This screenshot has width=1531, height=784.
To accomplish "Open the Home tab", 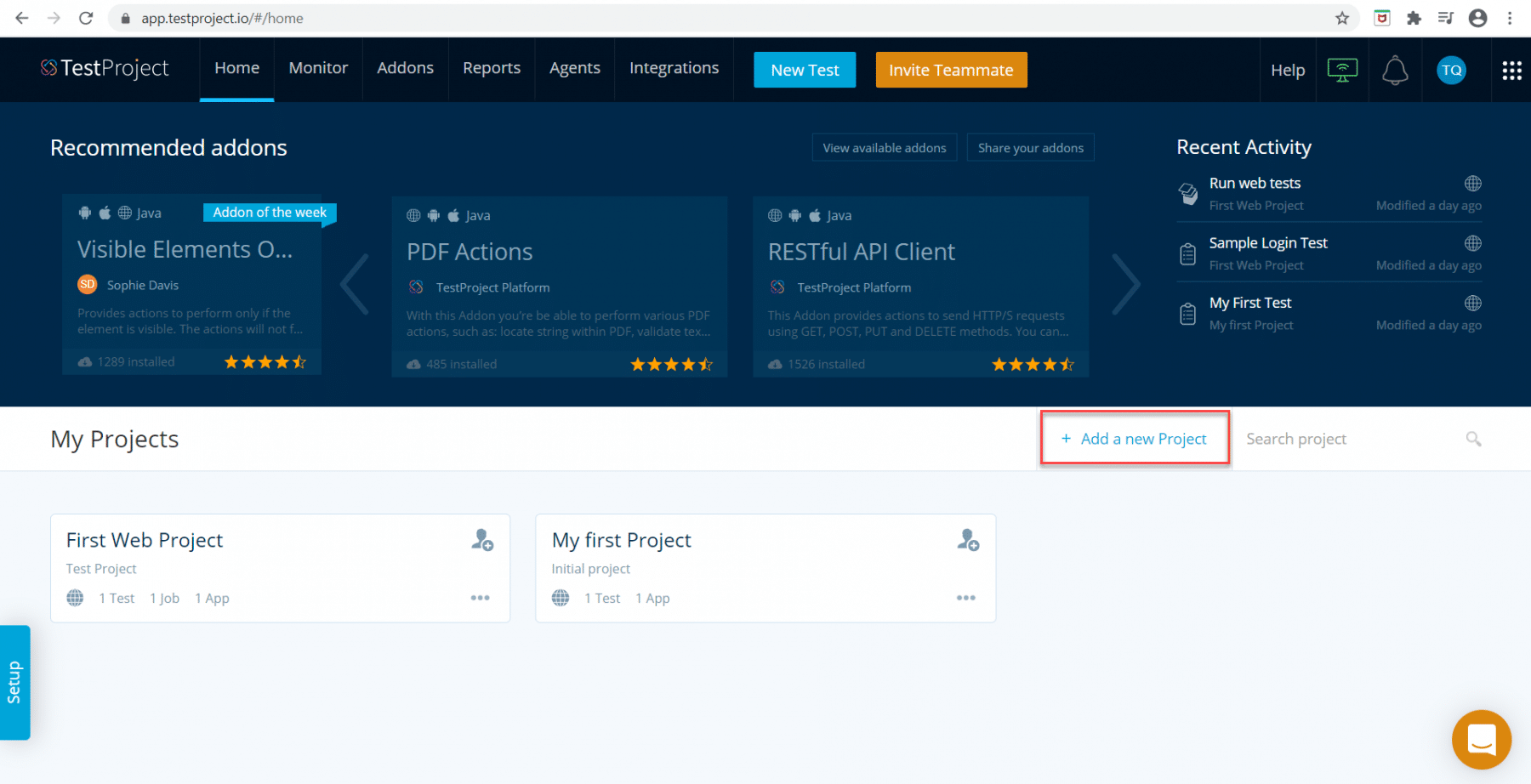I will [x=236, y=68].
